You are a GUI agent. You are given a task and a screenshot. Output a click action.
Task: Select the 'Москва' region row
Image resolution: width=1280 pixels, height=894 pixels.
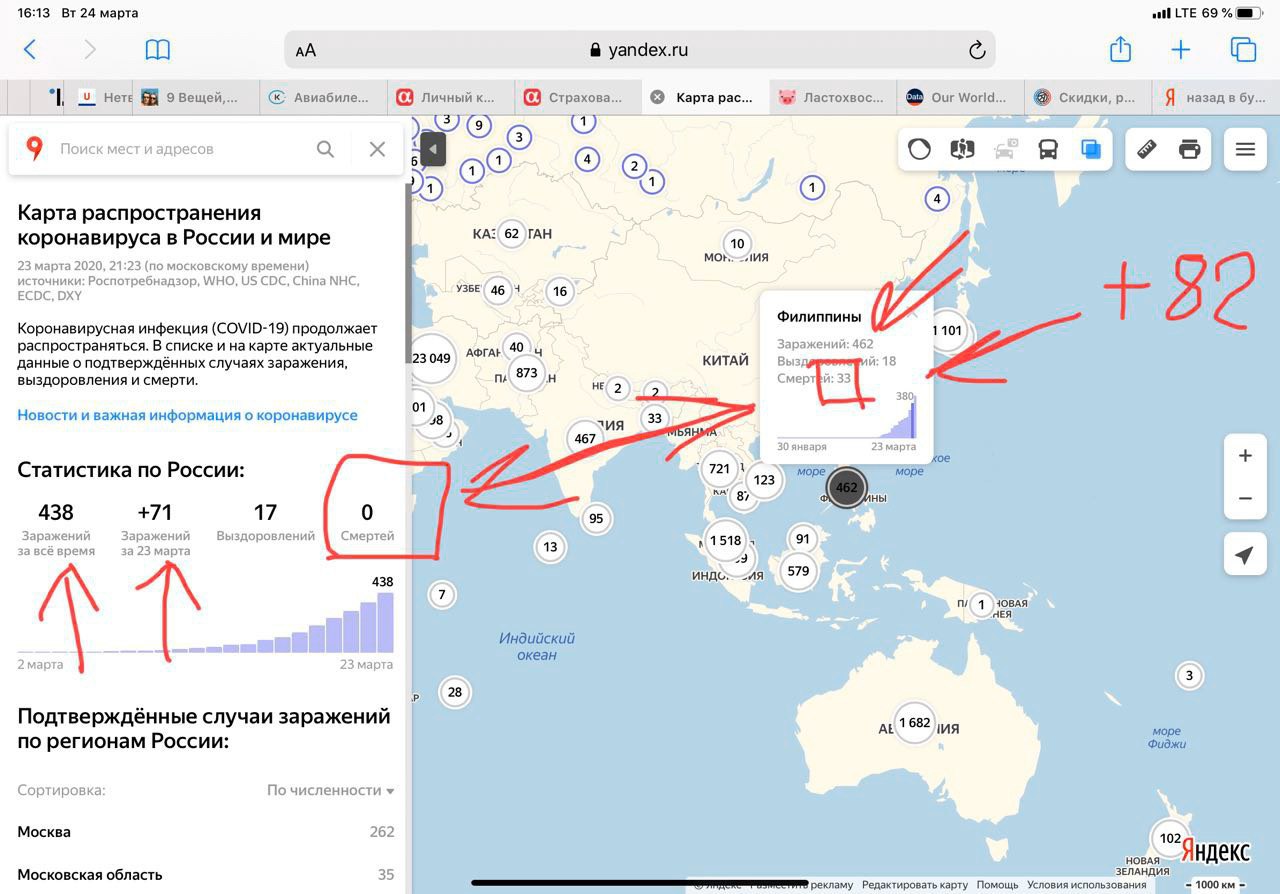(206, 832)
